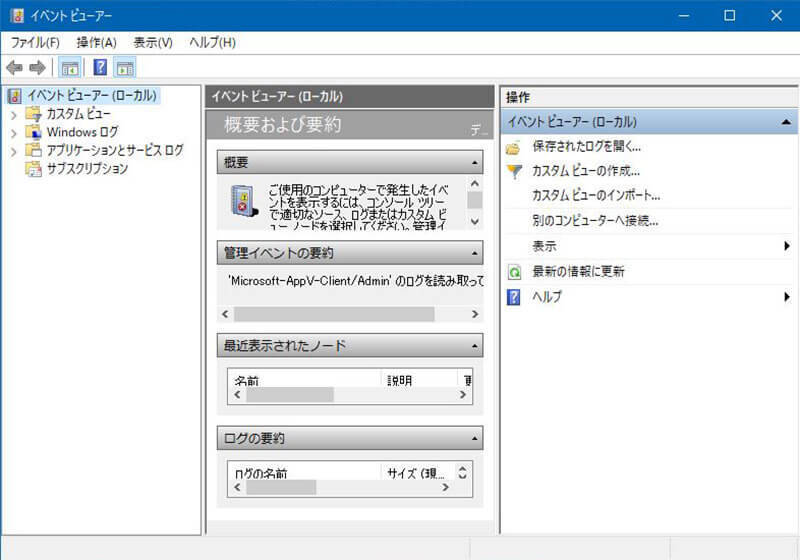Screen dimensions: 800x560
Task: Toggle the console tree show/hide toolbar icon
Action: tap(69, 68)
